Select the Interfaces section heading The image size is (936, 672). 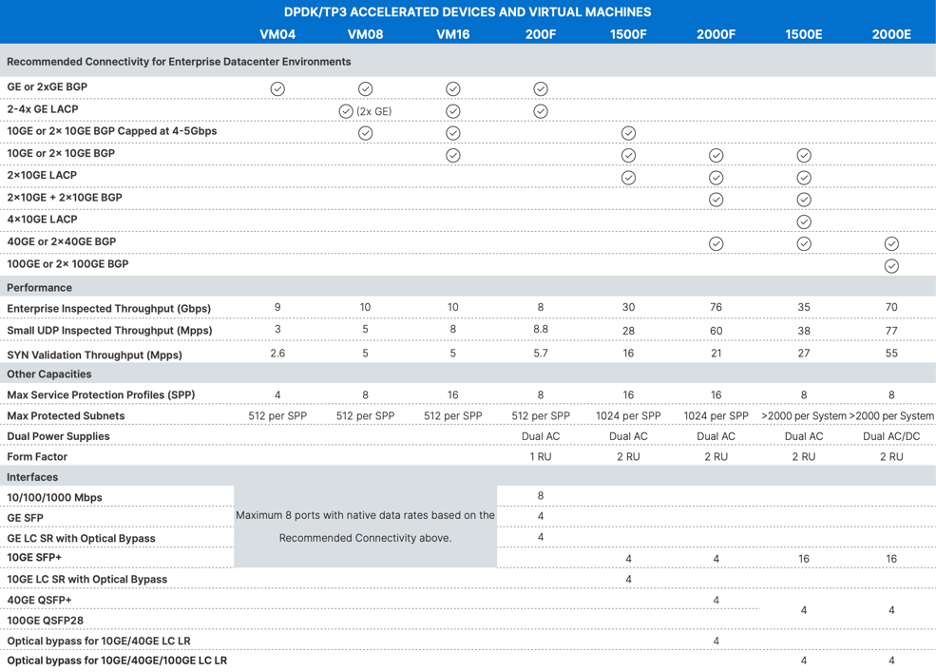click(33, 477)
